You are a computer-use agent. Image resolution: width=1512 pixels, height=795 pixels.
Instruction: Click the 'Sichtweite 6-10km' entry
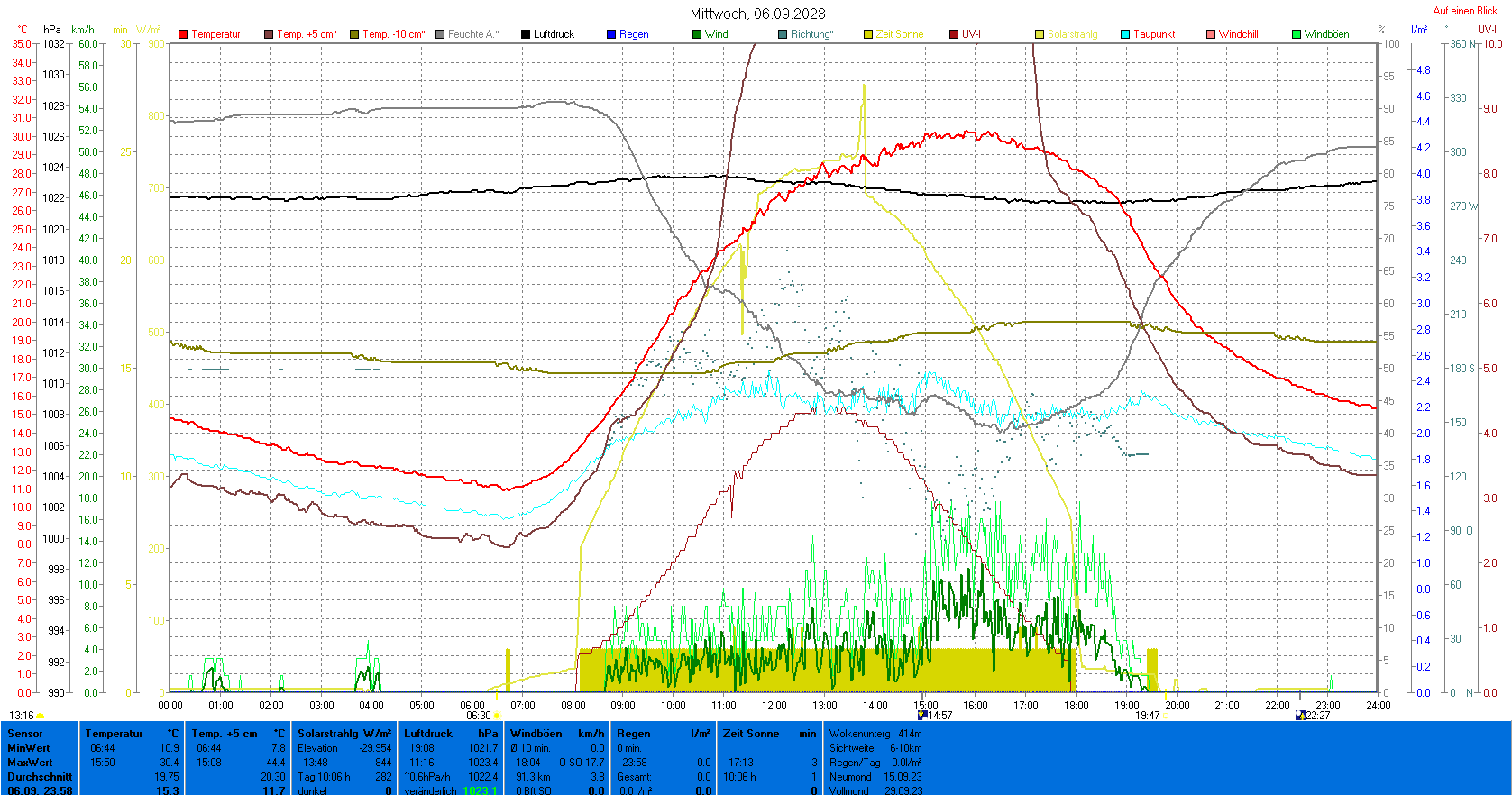(x=875, y=748)
